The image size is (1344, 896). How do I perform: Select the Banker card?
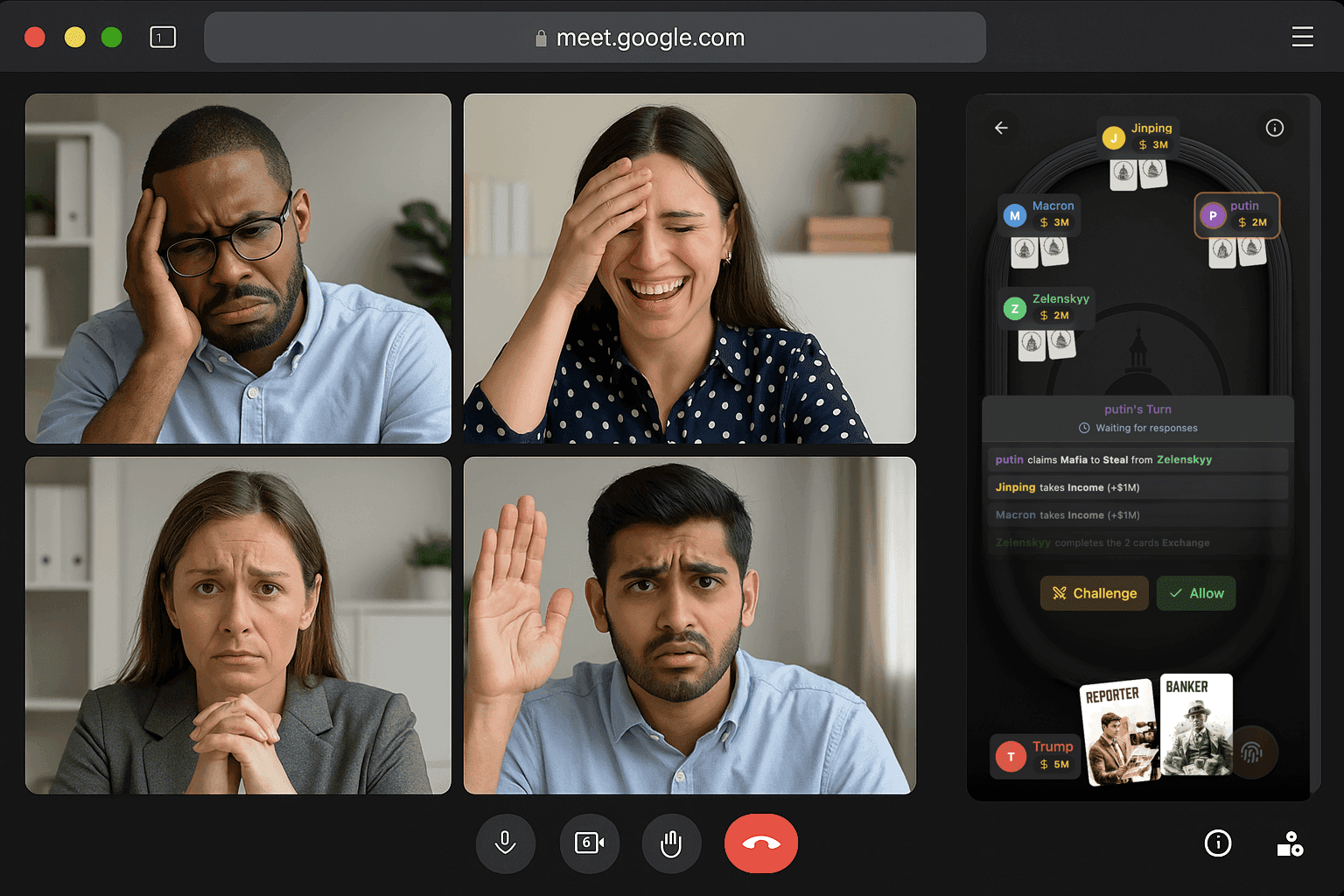1195,724
